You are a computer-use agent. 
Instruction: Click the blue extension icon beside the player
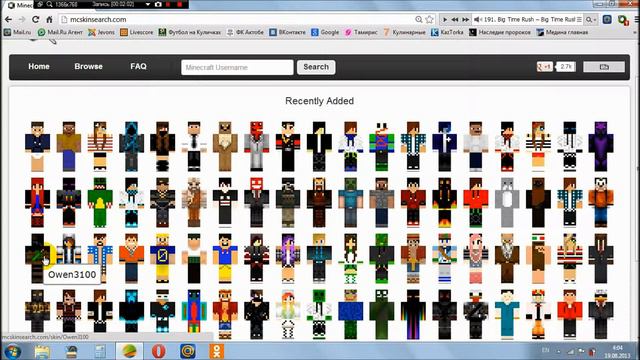(607, 19)
